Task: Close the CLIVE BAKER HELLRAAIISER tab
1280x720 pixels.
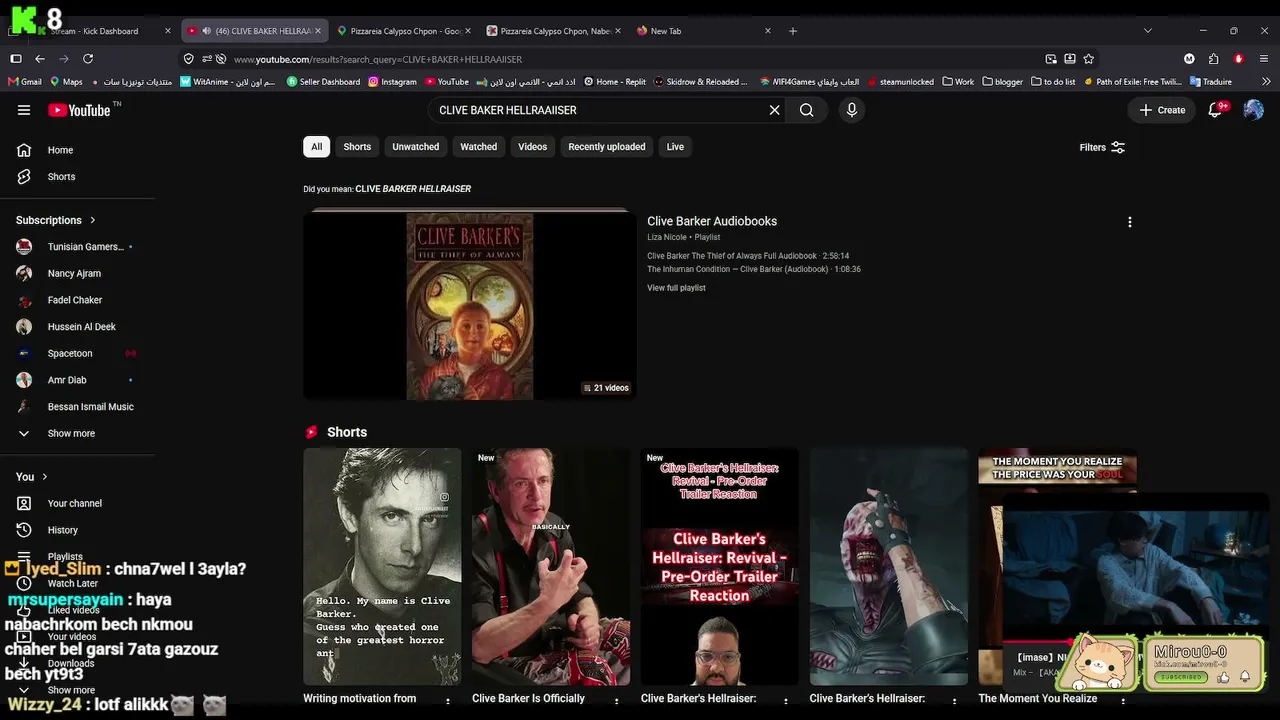Action: pyautogui.click(x=318, y=31)
